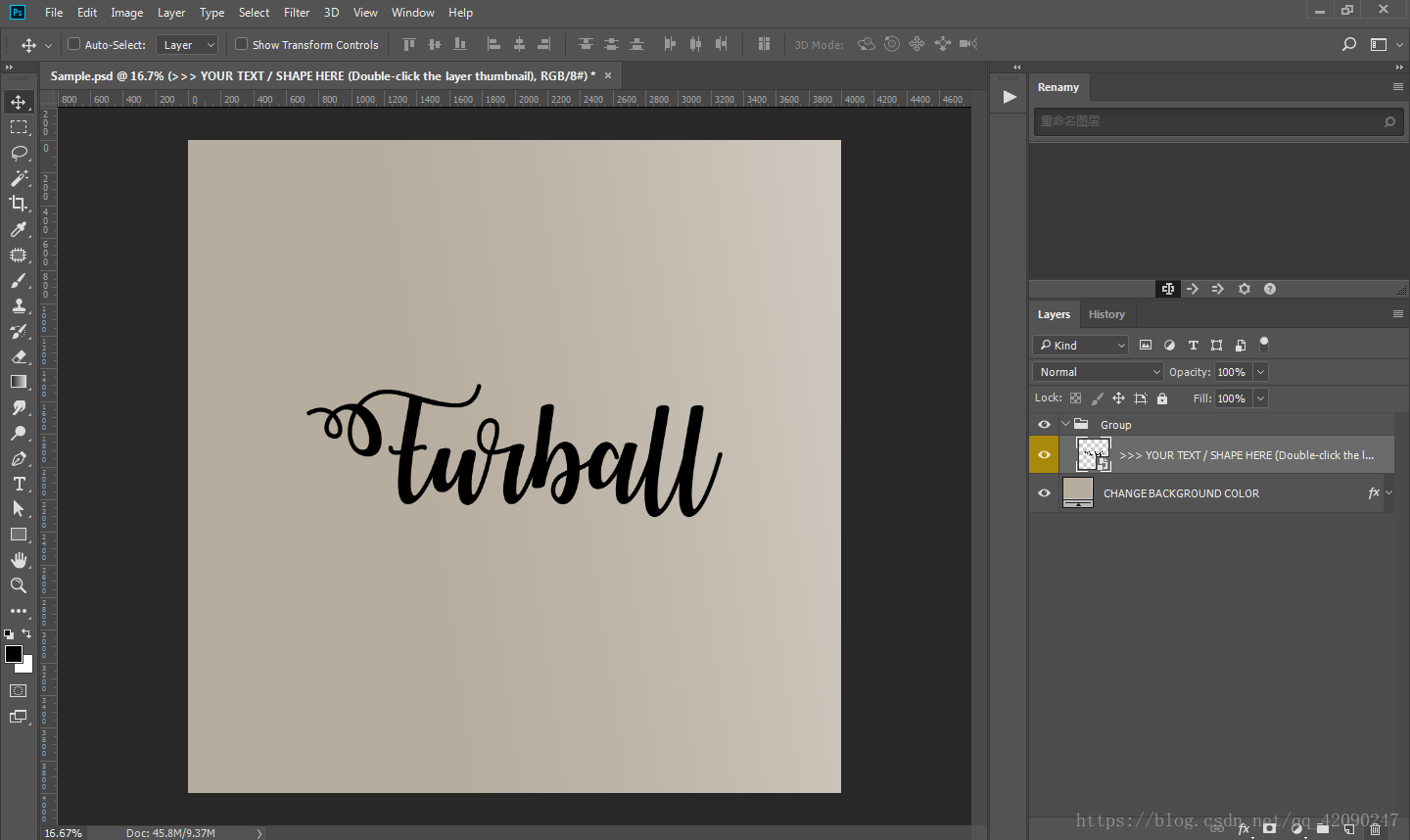
Task: Enable Show Transform Controls checkbox
Action: coord(241,44)
